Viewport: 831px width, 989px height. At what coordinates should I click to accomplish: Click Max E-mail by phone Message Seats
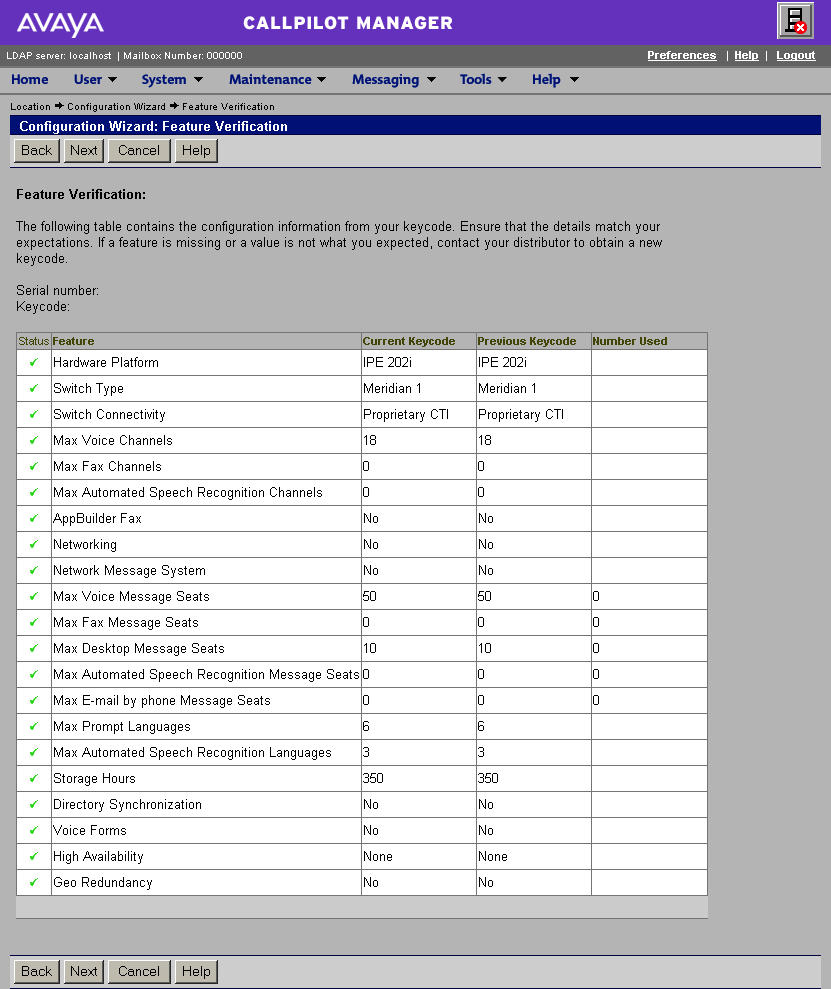pyautogui.click(x=161, y=701)
